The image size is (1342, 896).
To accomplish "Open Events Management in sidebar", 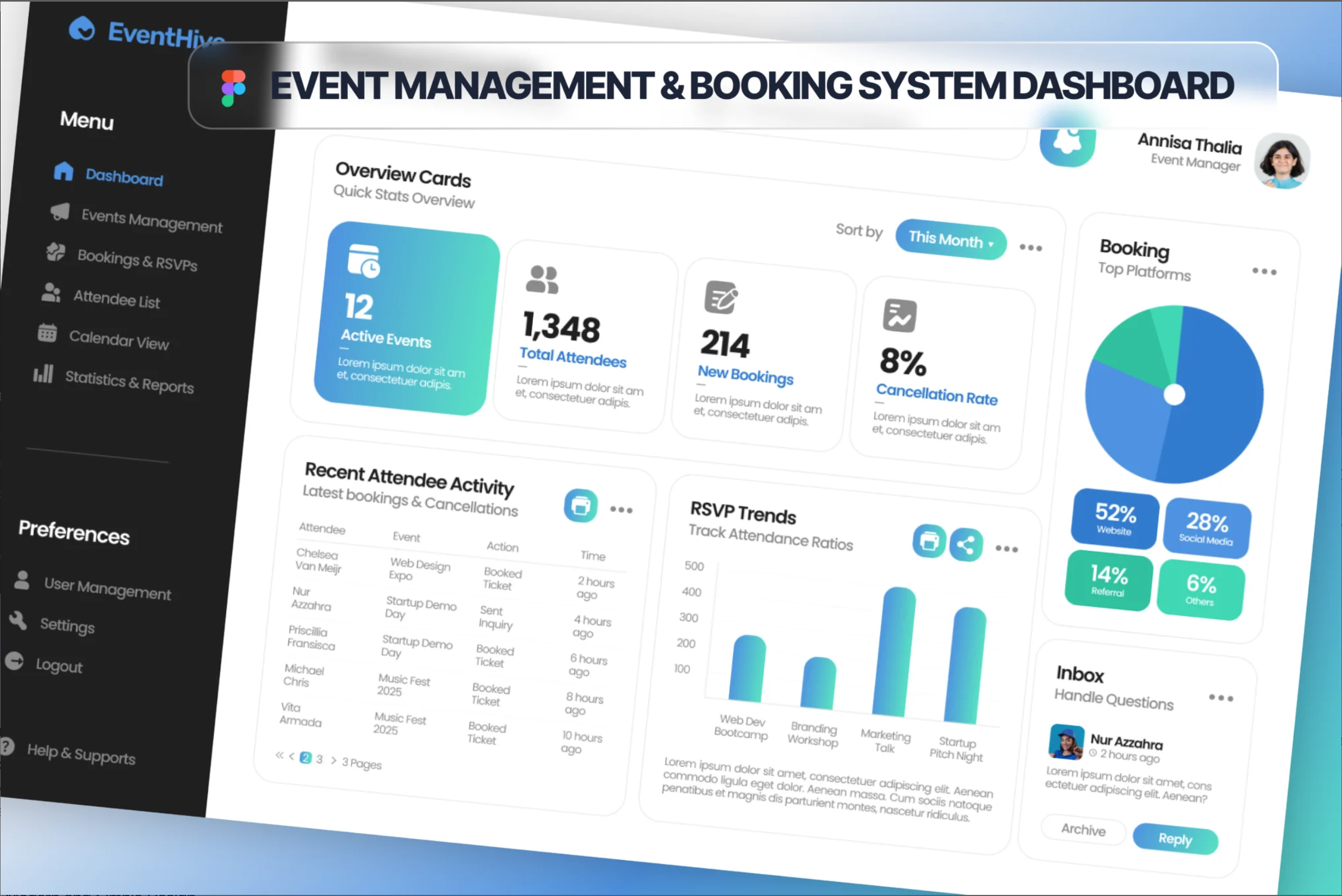I will pos(152,221).
